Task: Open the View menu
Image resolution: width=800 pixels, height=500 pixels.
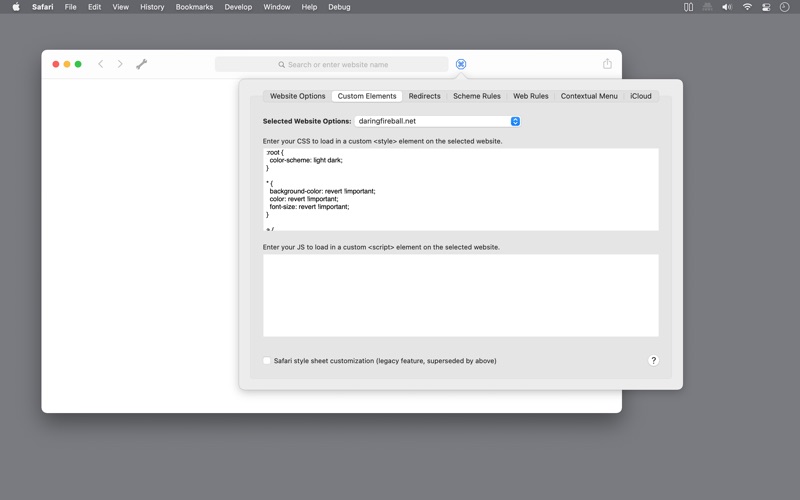Action: click(x=120, y=7)
